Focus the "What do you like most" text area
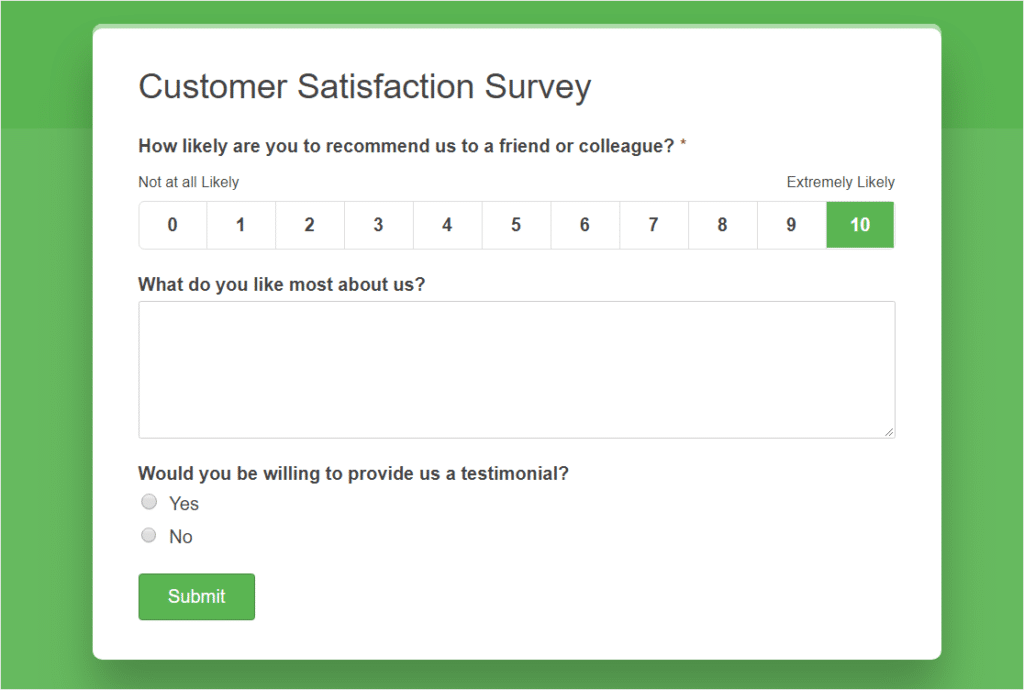 pyautogui.click(x=516, y=369)
